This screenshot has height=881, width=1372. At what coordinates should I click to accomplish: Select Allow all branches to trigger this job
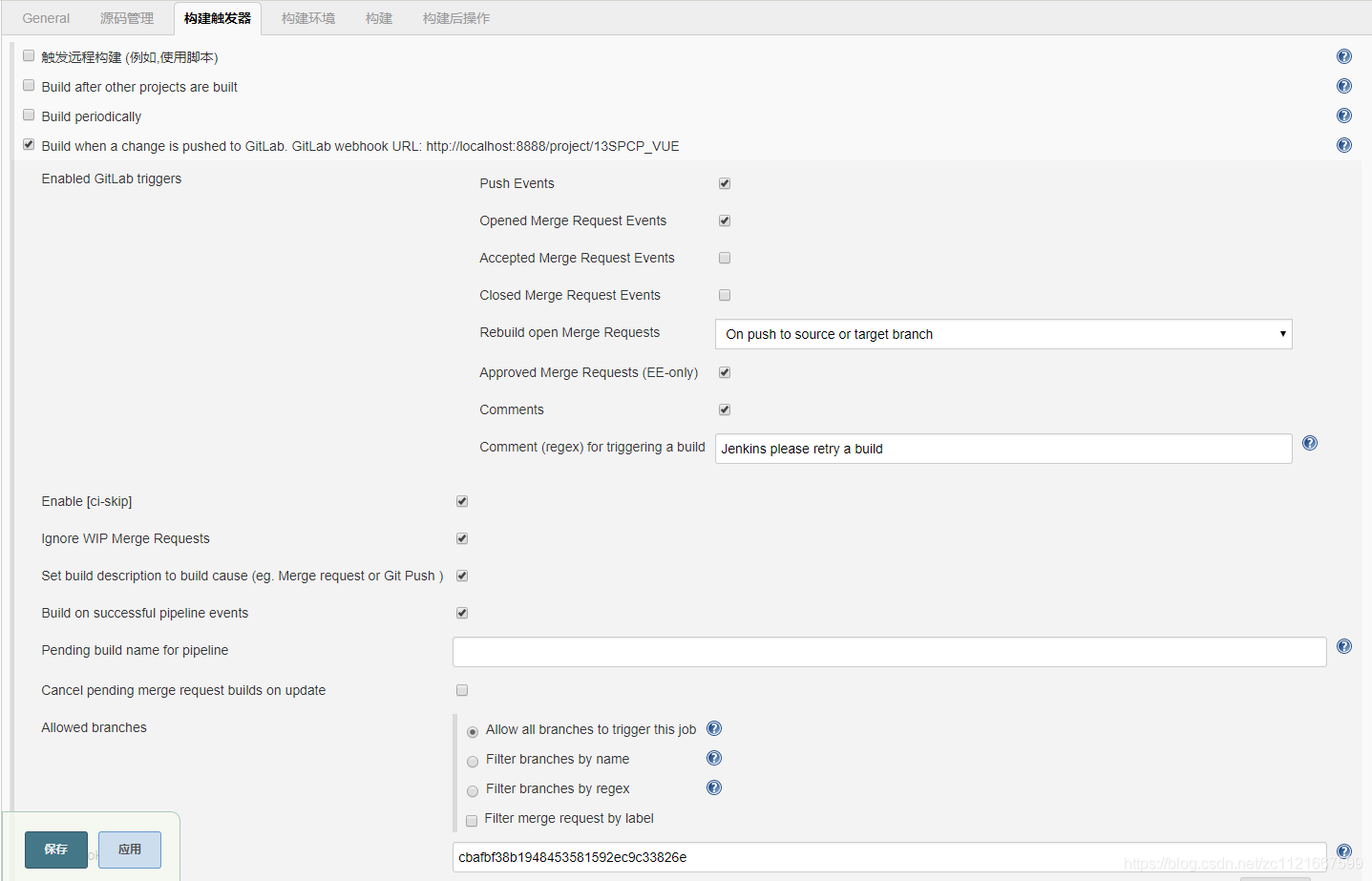(x=473, y=732)
